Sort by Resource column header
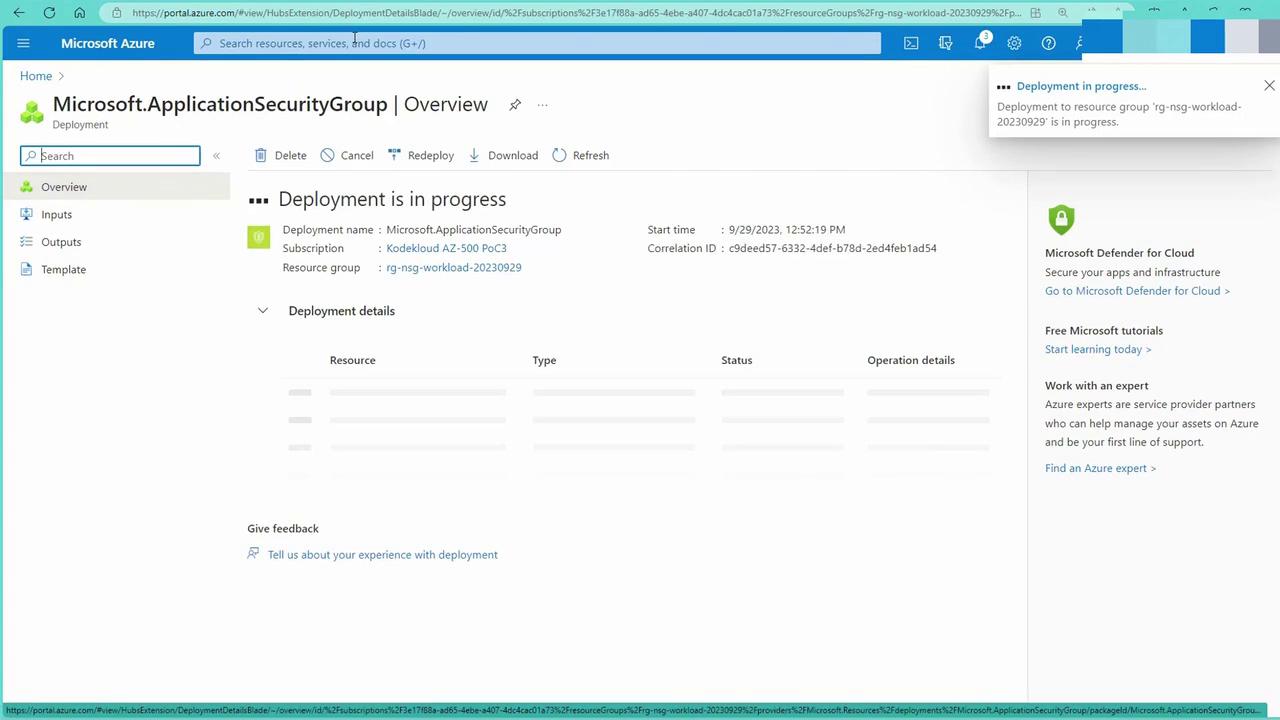This screenshot has width=1280, height=720. (352, 360)
